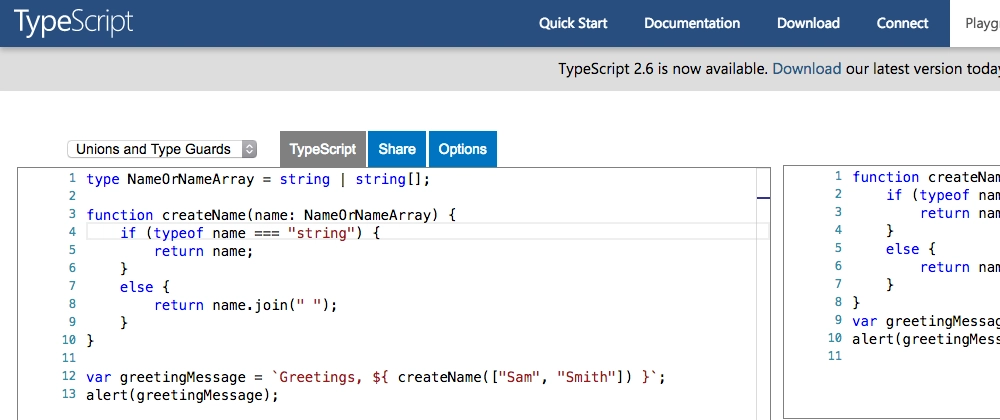Click the return name.join line in the editor
Screen dimensions: 1000x420
[x=245, y=305]
